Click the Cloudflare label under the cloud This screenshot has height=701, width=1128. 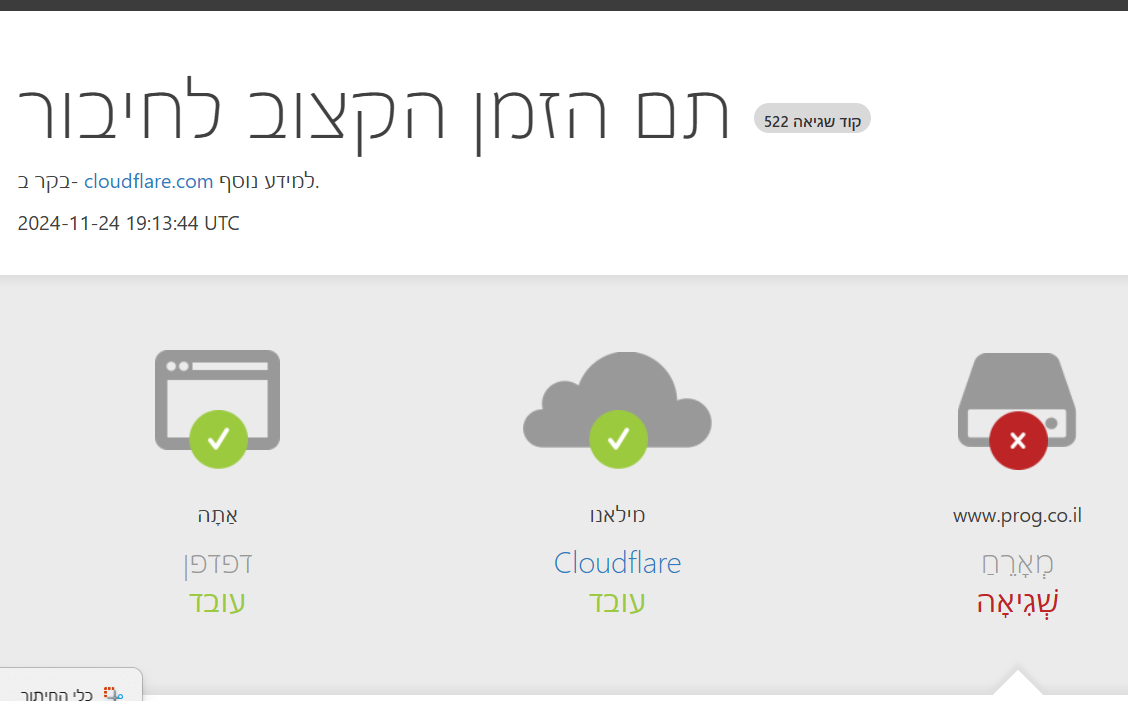tap(617, 563)
